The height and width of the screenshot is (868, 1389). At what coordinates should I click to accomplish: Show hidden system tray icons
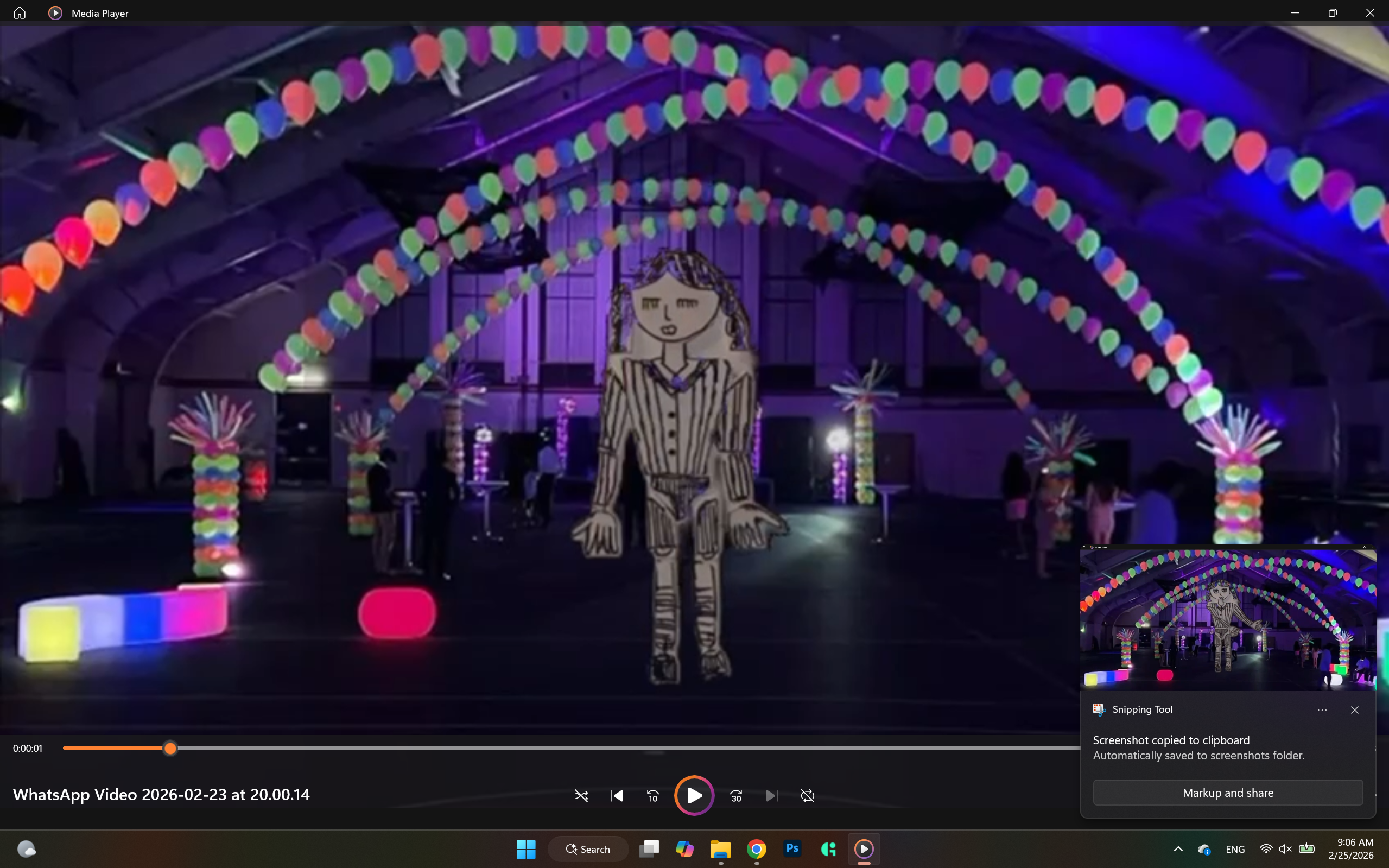[1178, 849]
